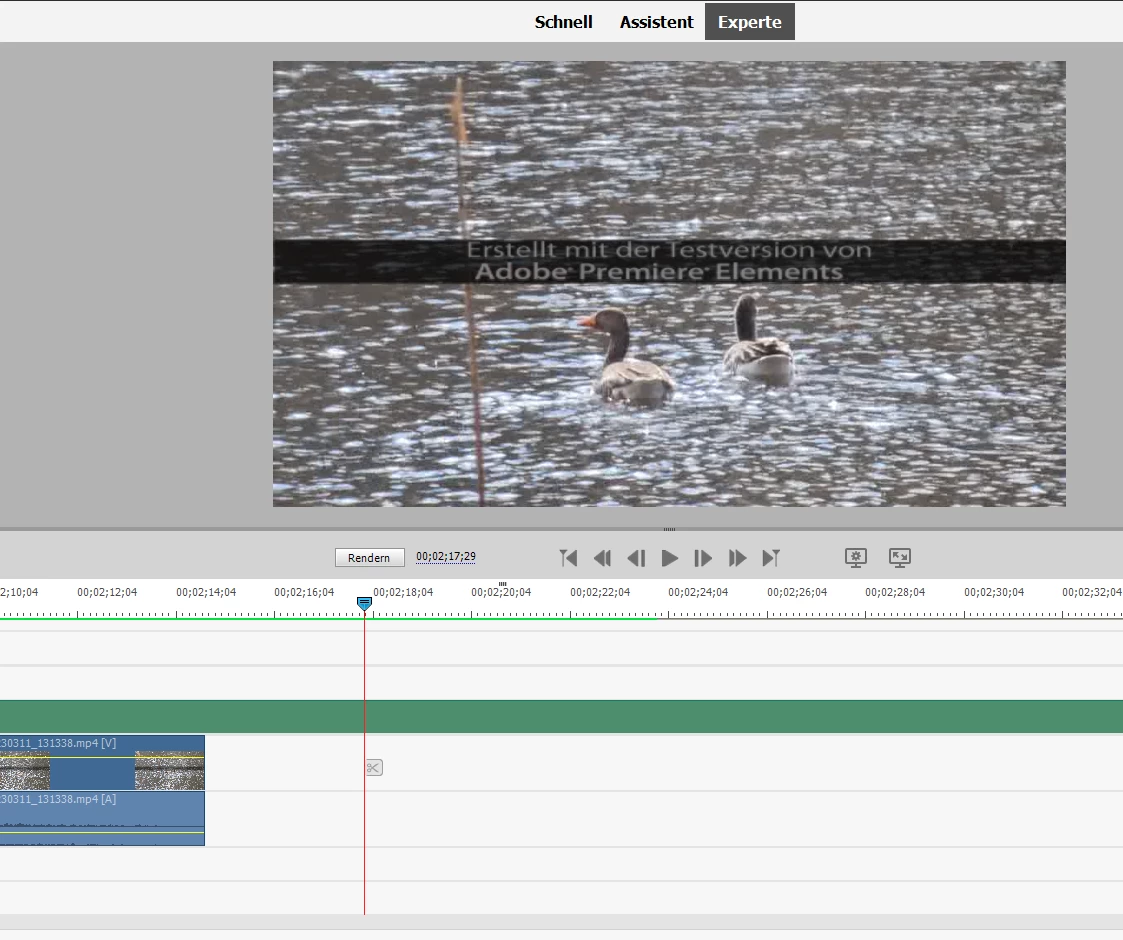Click the Rendern button

(x=369, y=557)
